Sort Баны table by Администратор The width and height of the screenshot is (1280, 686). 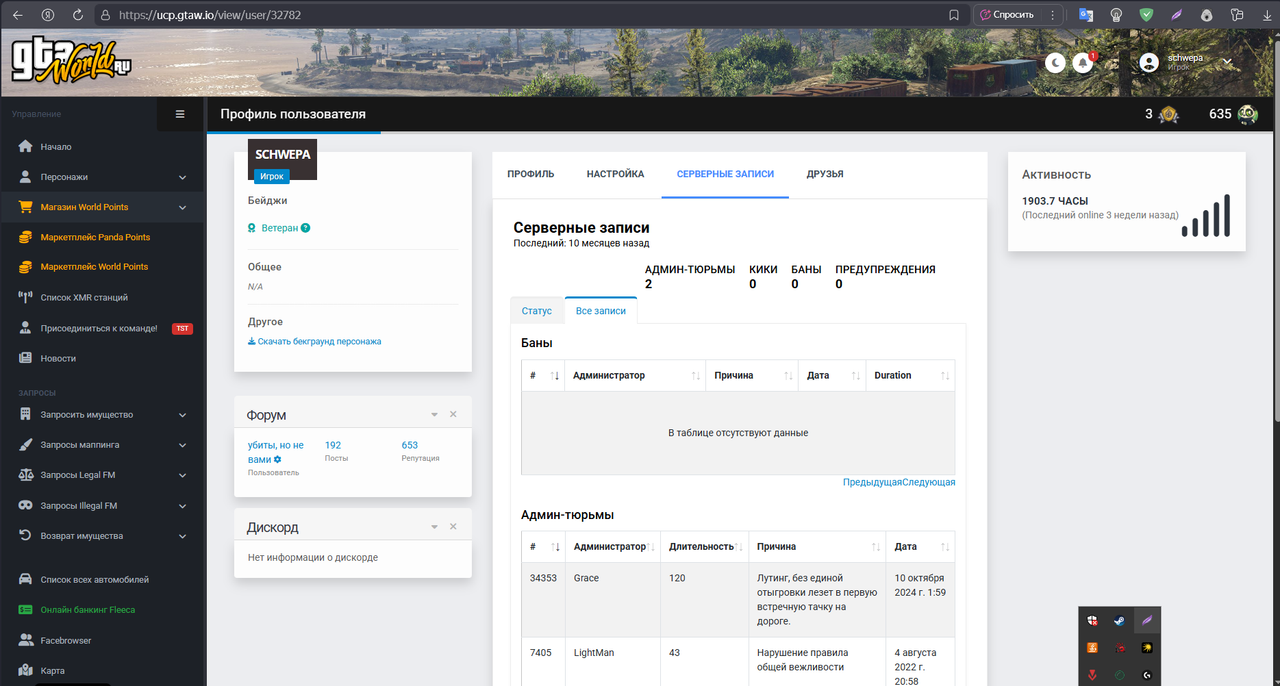click(x=634, y=375)
